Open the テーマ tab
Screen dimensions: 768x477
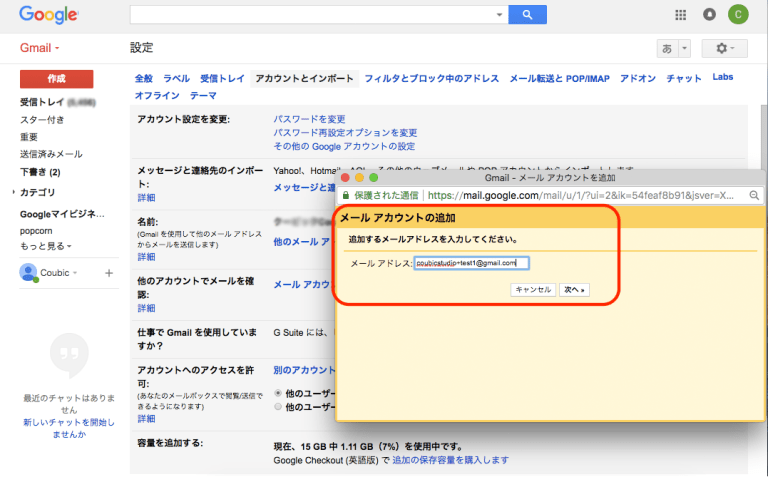tap(203, 95)
